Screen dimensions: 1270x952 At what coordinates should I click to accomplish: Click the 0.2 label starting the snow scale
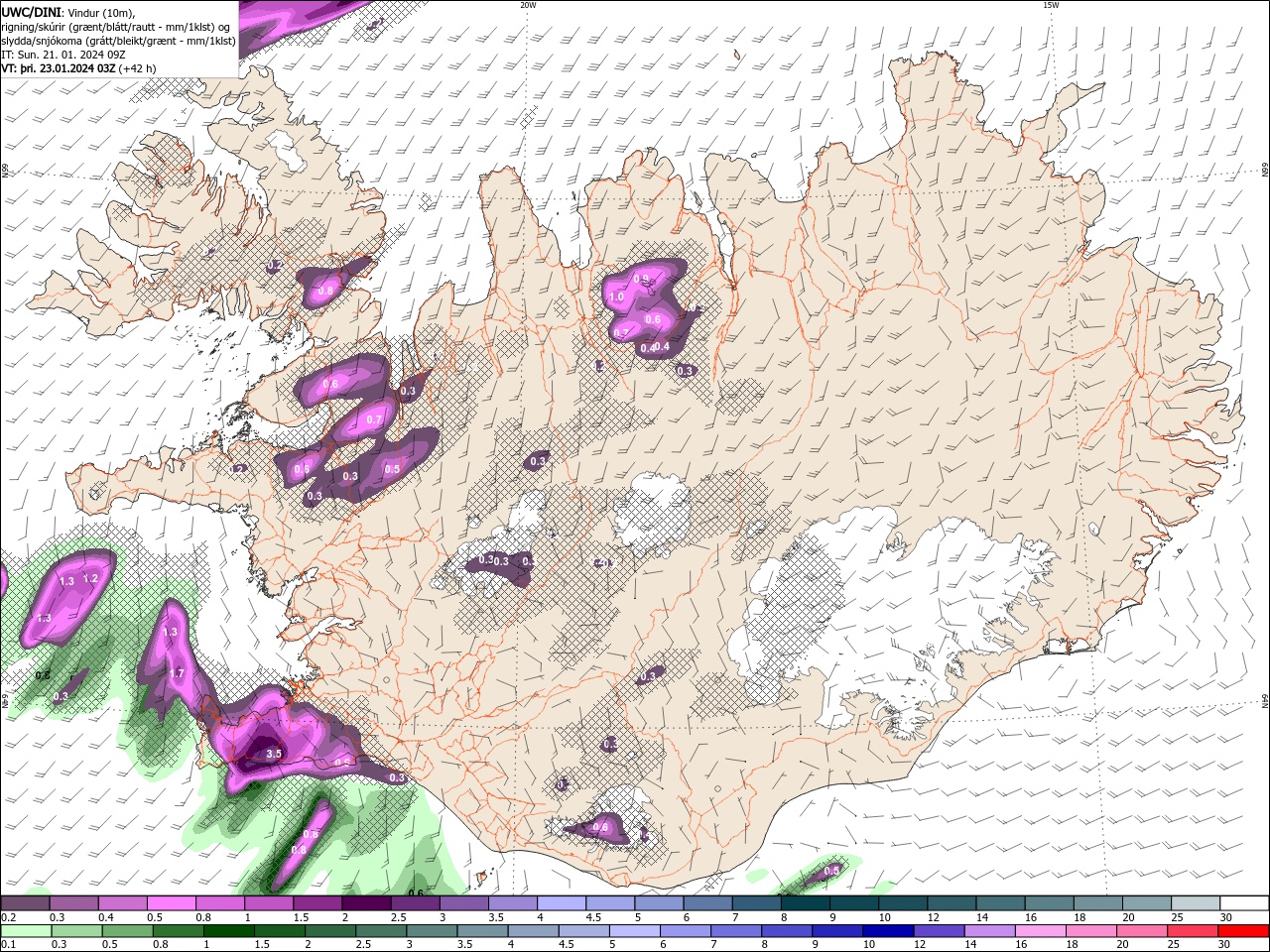point(8,917)
